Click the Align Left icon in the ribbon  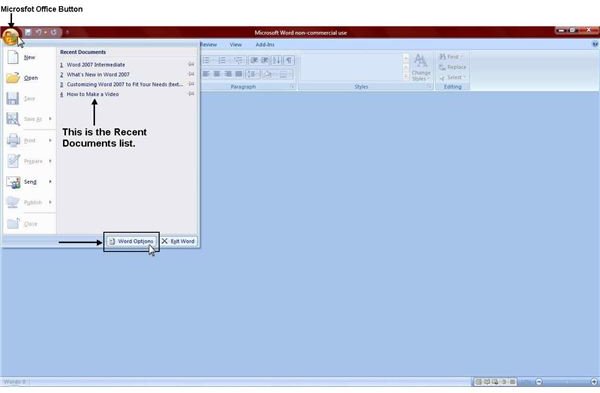[x=206, y=74]
